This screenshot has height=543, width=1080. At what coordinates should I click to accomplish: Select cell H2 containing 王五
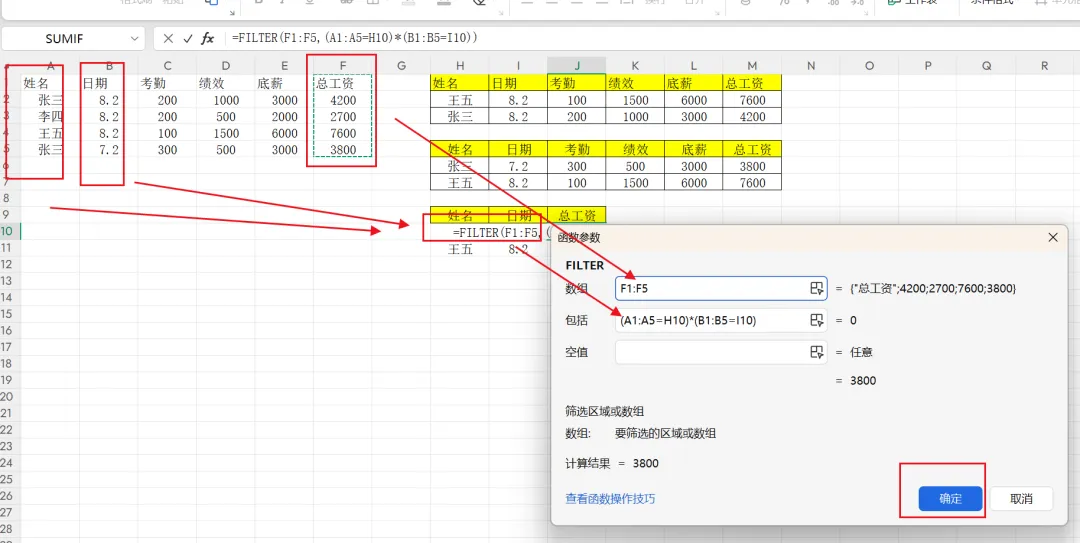[459, 100]
